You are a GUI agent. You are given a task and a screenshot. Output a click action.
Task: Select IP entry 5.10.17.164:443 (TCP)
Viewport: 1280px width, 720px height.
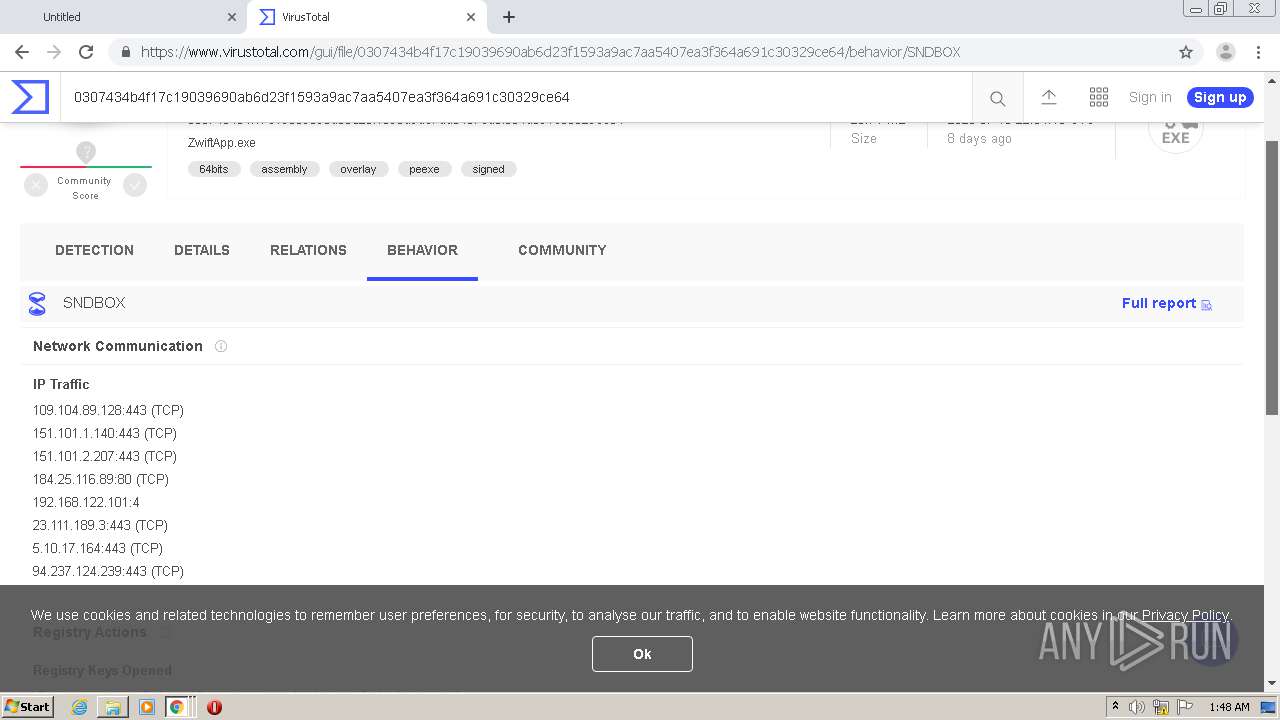(98, 548)
